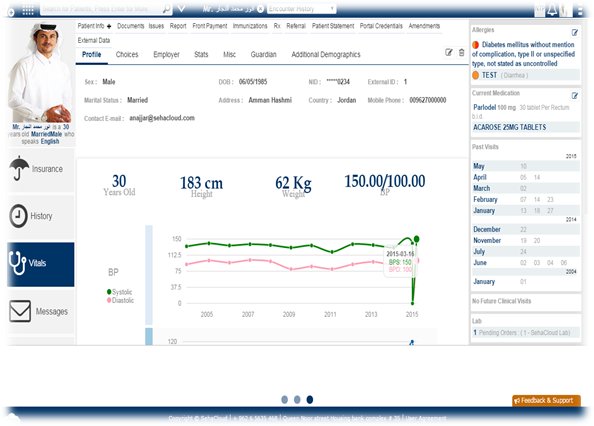Click the large green 2015 systolic point
594x426 pixels.
pyautogui.click(x=417, y=239)
